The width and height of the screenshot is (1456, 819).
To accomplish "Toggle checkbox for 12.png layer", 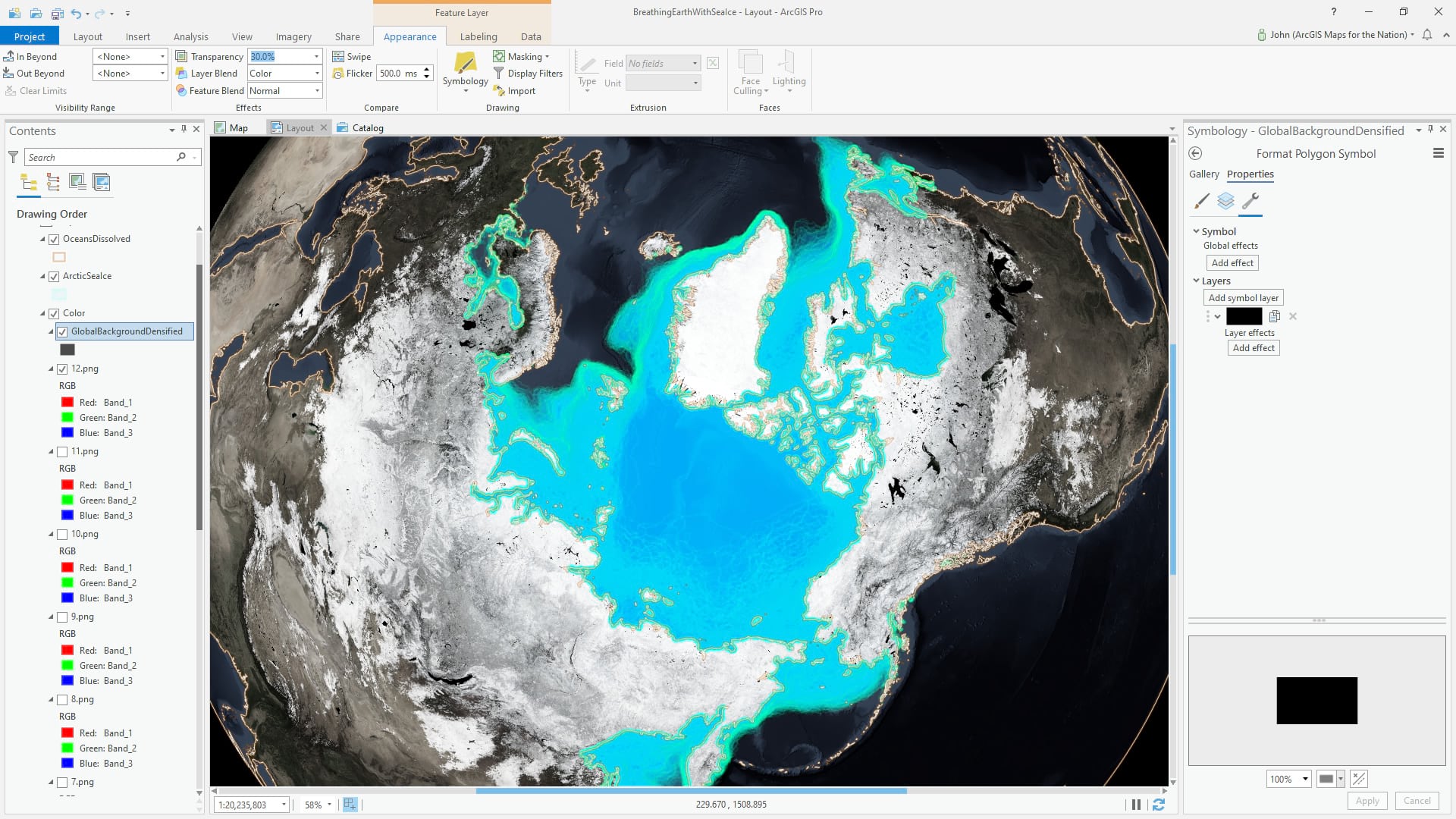I will click(63, 369).
